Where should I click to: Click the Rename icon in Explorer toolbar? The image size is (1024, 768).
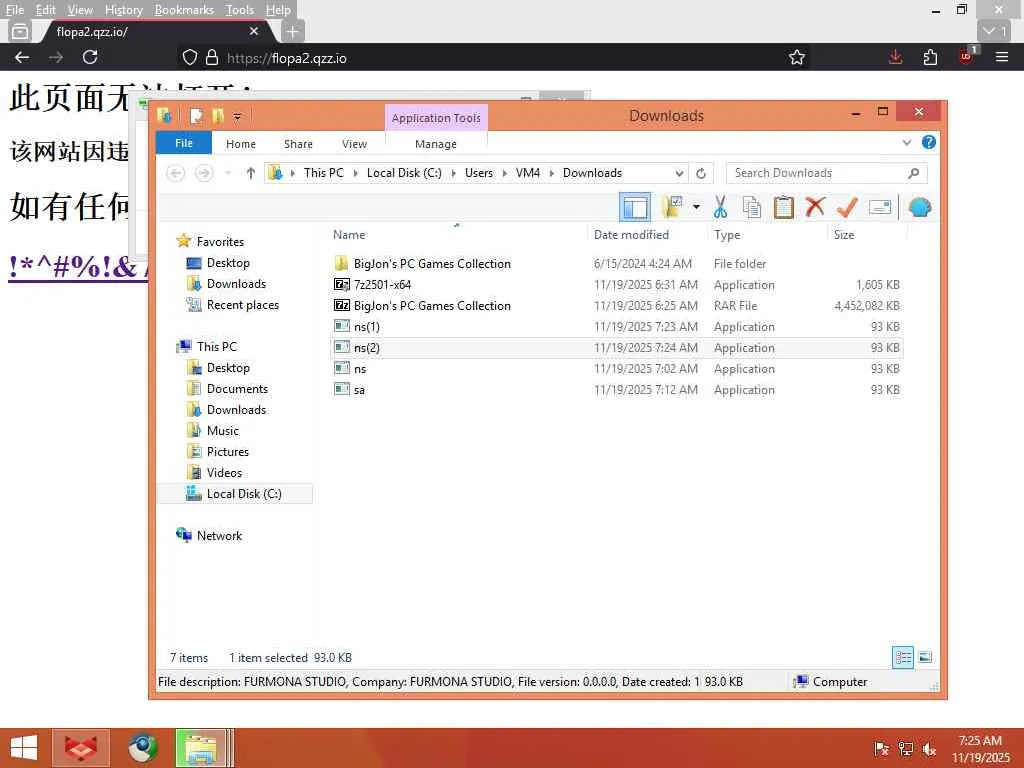(880, 208)
